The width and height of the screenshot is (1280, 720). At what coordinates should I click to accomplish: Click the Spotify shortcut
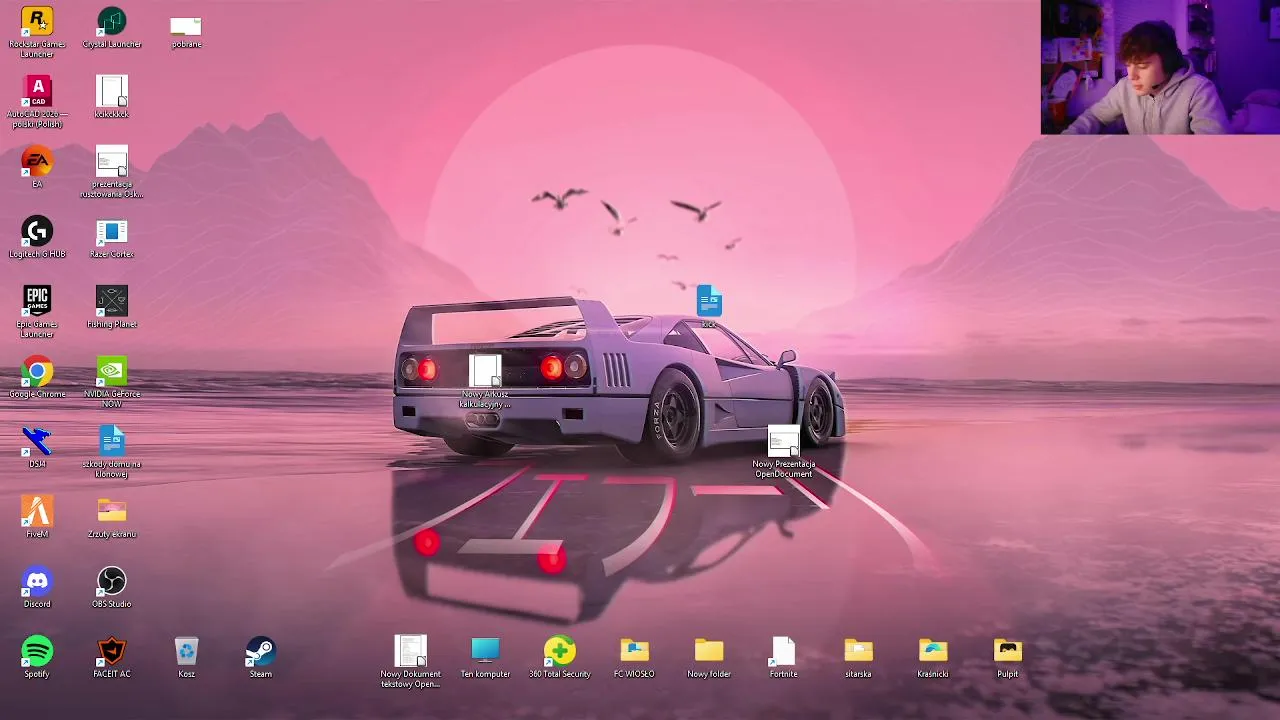pyautogui.click(x=37, y=657)
